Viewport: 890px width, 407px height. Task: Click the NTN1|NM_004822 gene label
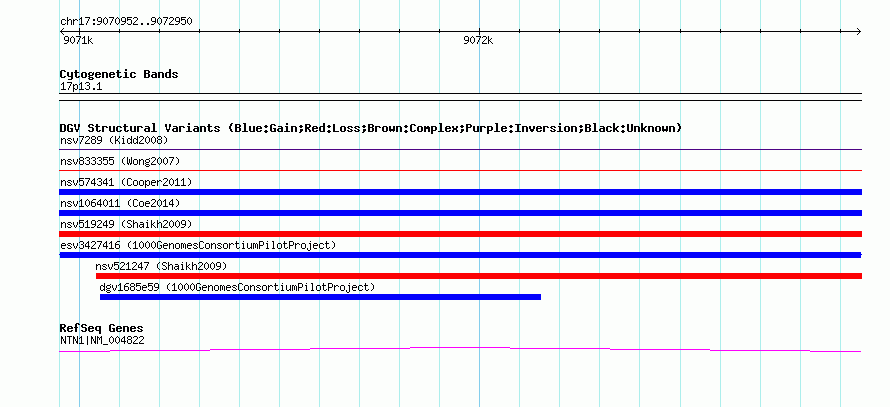[x=102, y=341]
